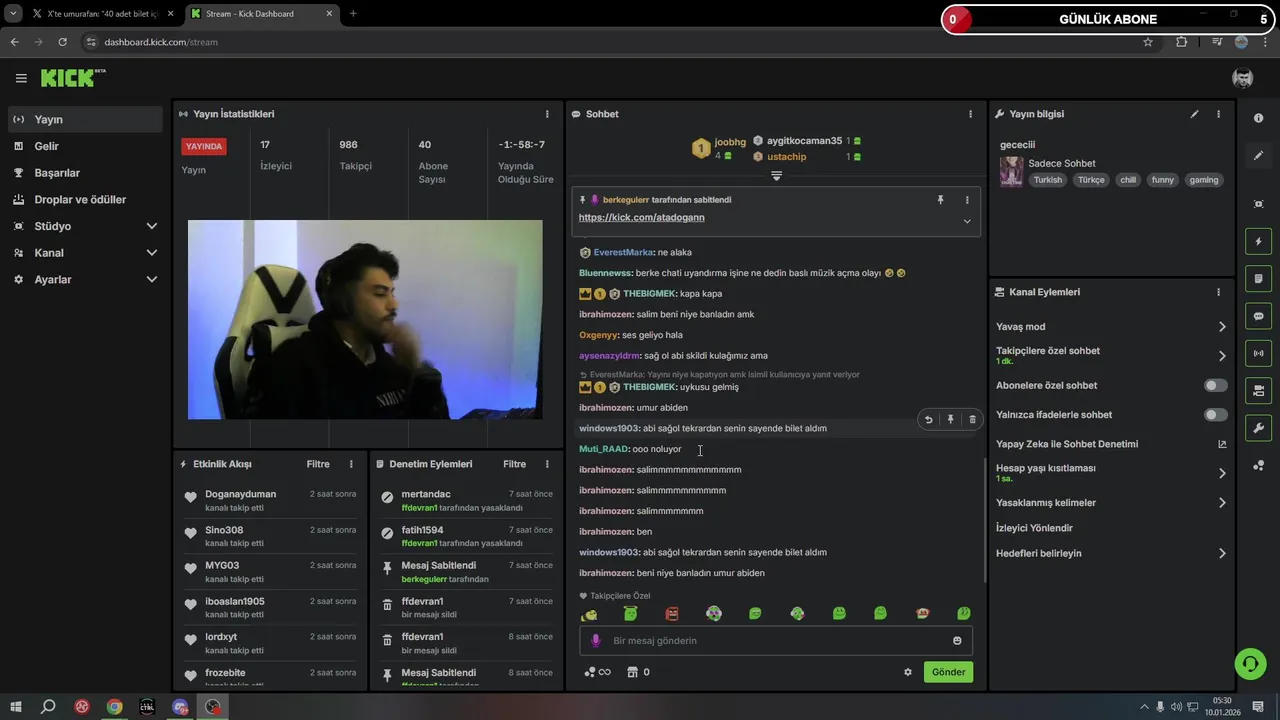Open the Sohbet panel options menu
This screenshot has height=720, width=1280.
coord(970,114)
